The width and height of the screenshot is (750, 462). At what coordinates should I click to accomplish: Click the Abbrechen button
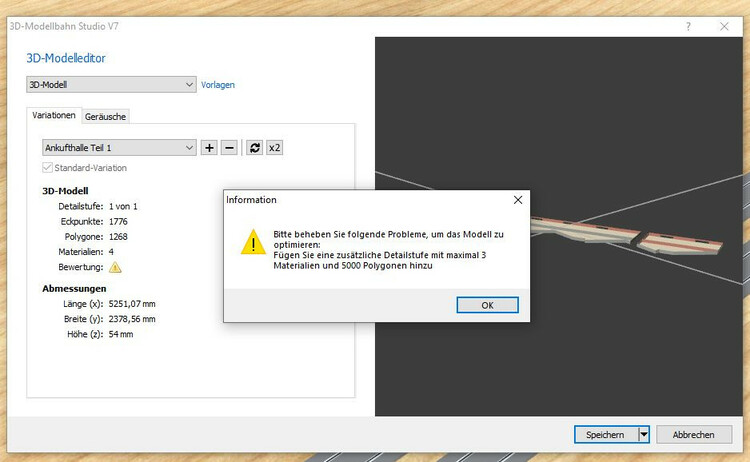pos(694,434)
